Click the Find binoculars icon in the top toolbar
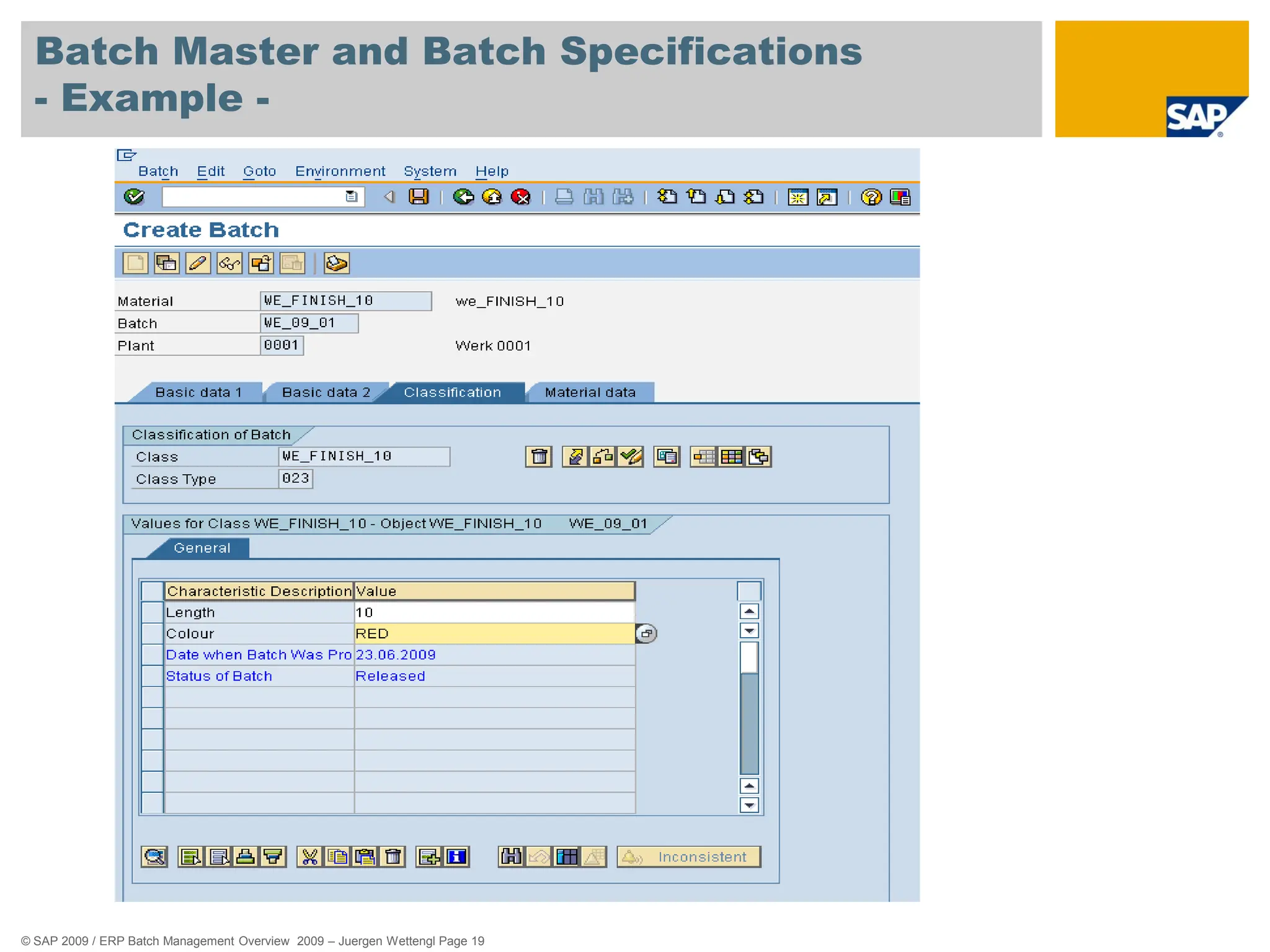The image size is (1270, 952). coord(593,197)
